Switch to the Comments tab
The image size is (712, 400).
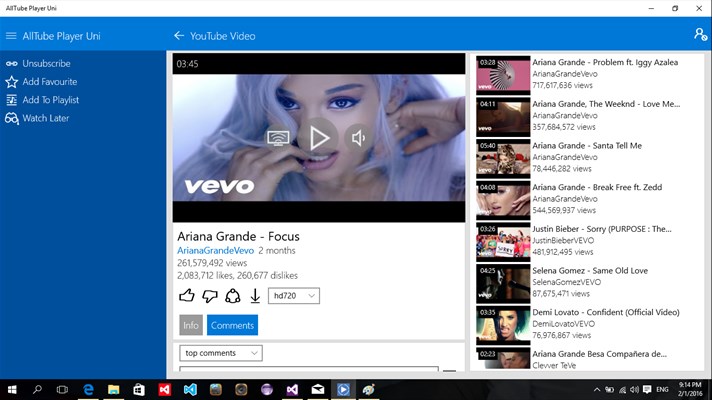[232, 325]
